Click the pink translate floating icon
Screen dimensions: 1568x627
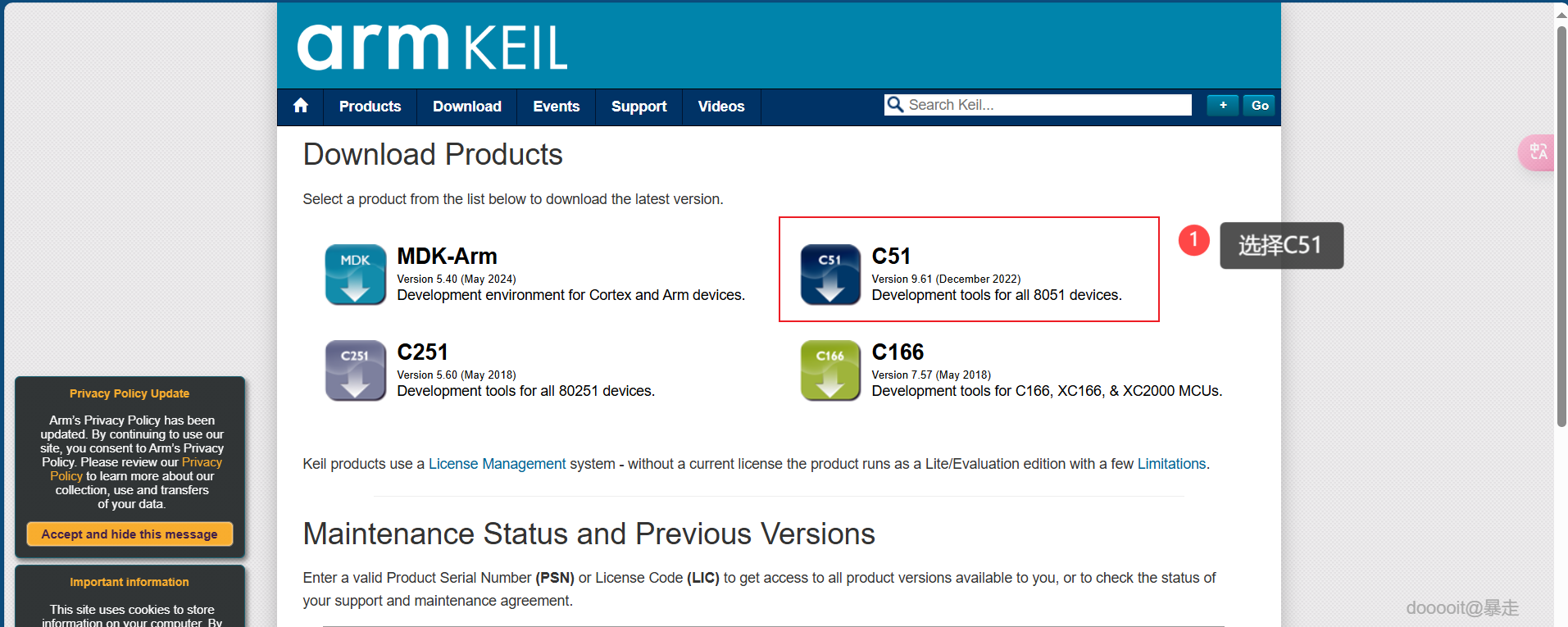[x=1538, y=152]
